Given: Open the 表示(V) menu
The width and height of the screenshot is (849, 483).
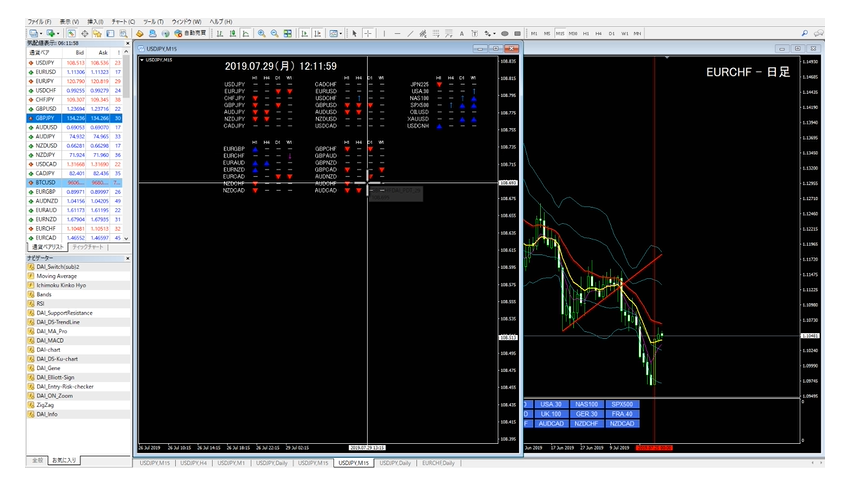Looking at the screenshot, I should click(x=69, y=22).
